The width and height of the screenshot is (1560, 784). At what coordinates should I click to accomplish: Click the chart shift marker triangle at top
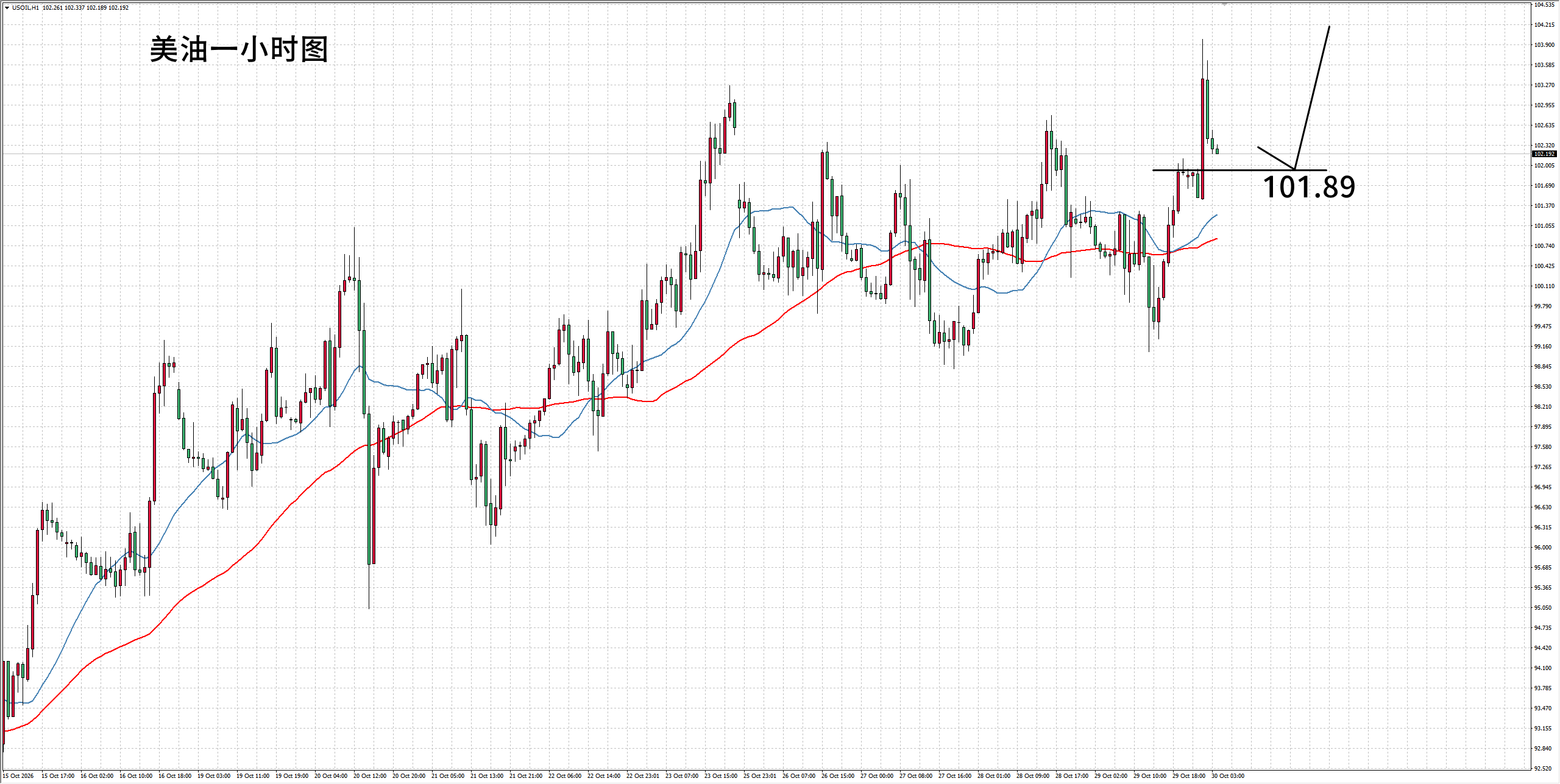pyautogui.click(x=1224, y=4)
